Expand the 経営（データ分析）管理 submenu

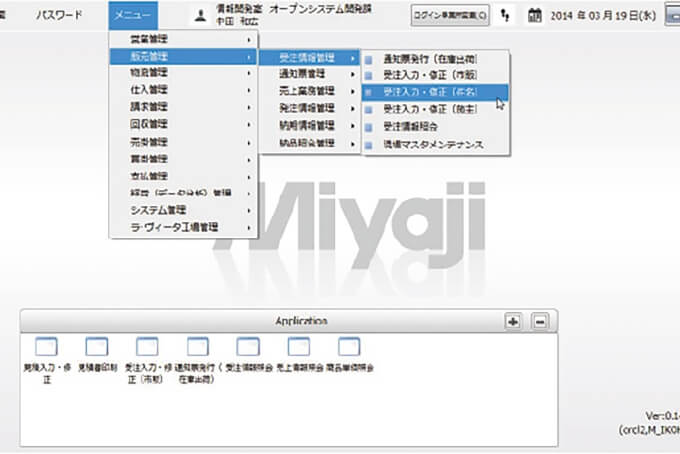(x=184, y=193)
